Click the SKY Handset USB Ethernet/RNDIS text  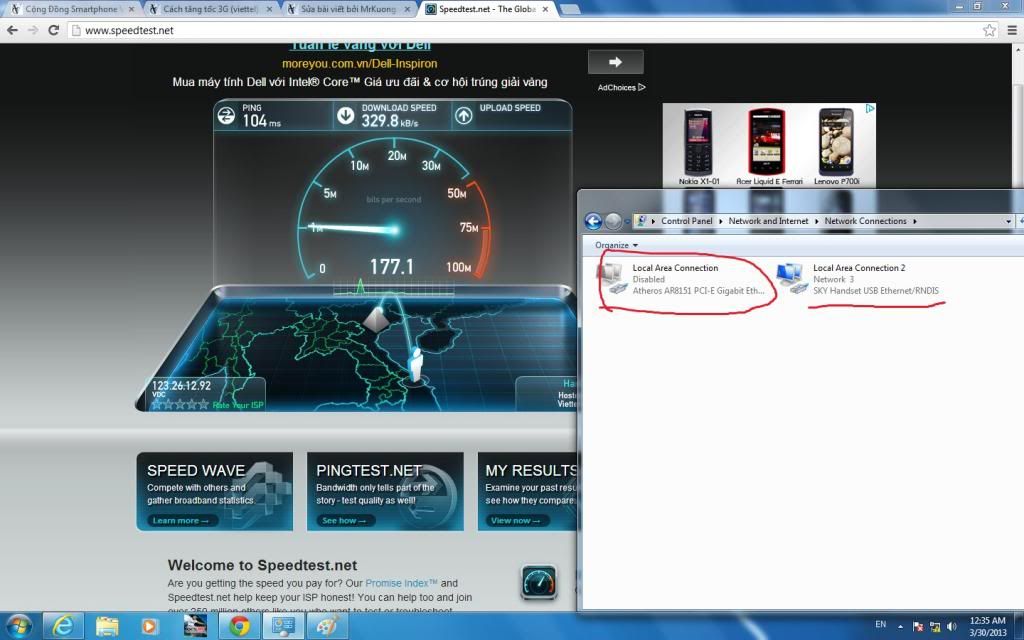click(x=875, y=291)
